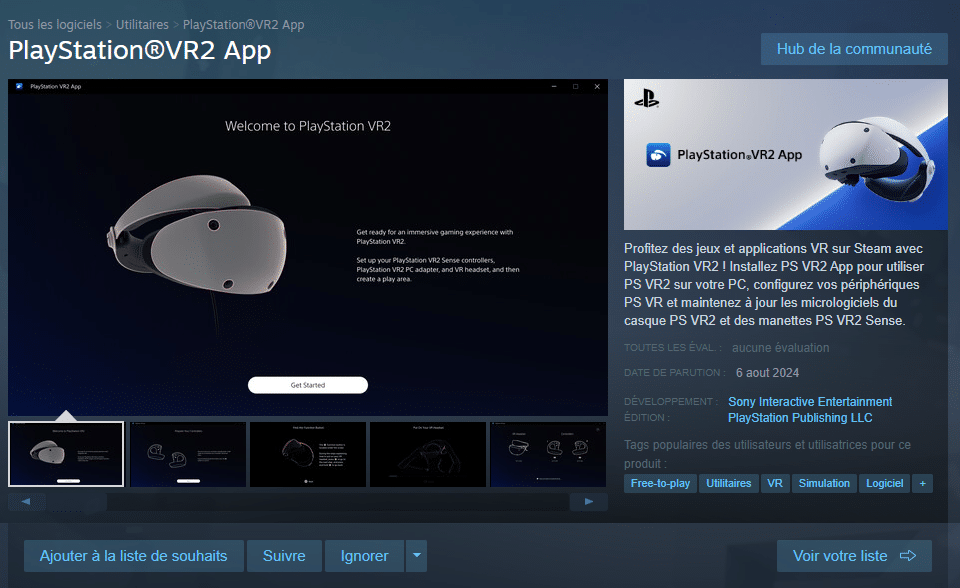Viewport: 960px width, 588px height.
Task: Click the 'PlayStation®VR2 App' breadcrumb link
Action: pyautogui.click(x=244, y=24)
